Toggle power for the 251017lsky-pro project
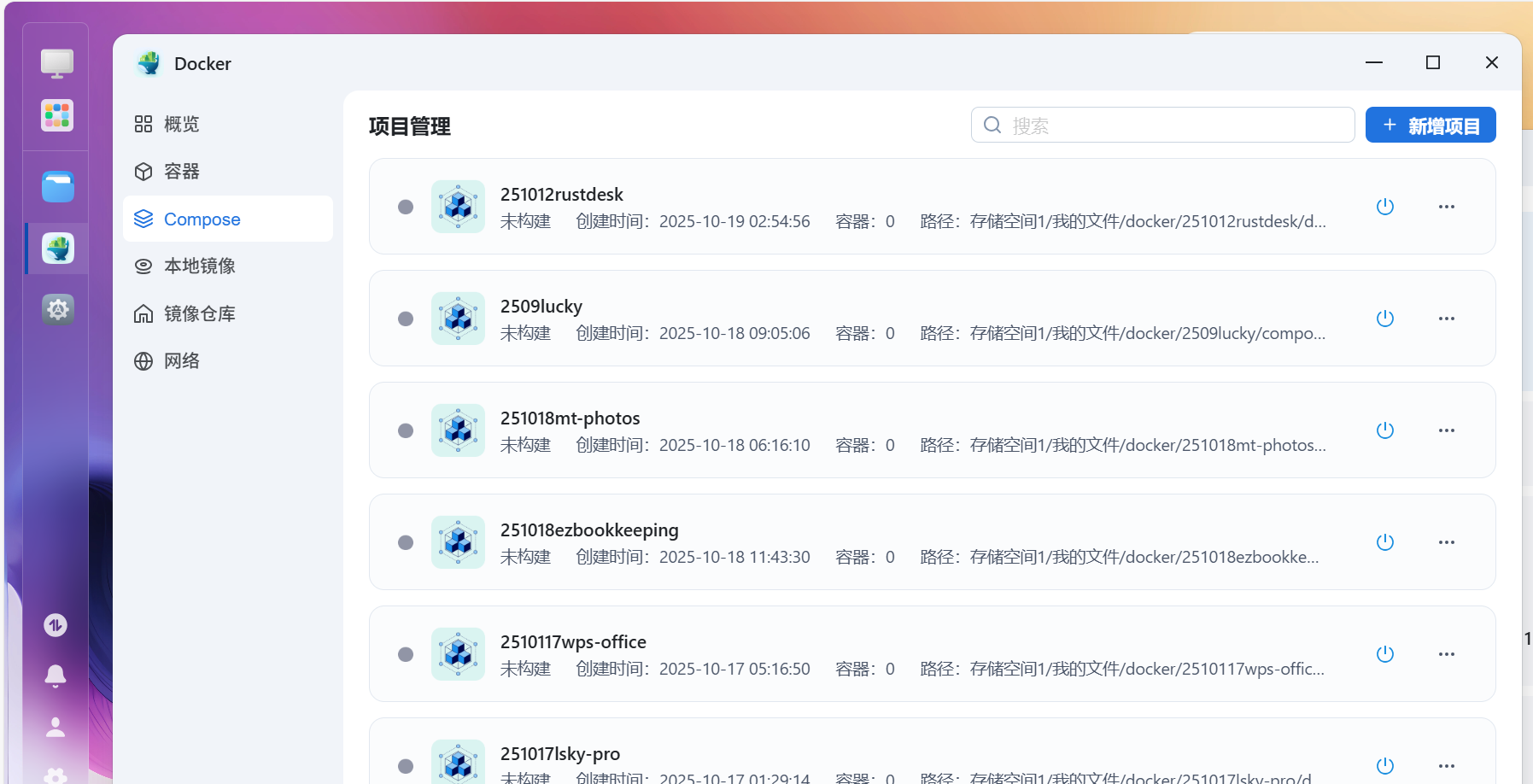The image size is (1533, 784). pyautogui.click(x=1385, y=766)
